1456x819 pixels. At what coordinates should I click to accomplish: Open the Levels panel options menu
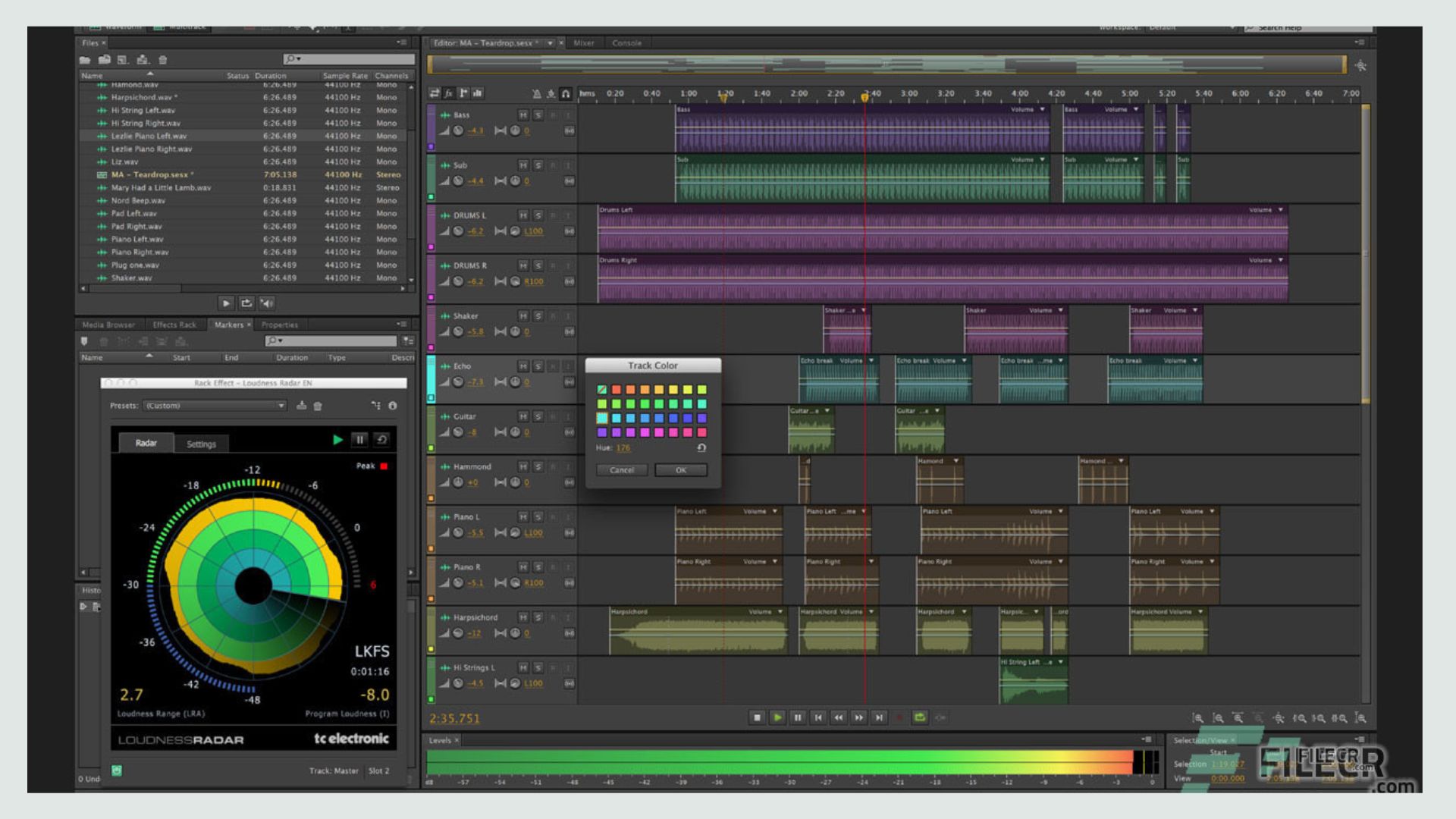1146,740
